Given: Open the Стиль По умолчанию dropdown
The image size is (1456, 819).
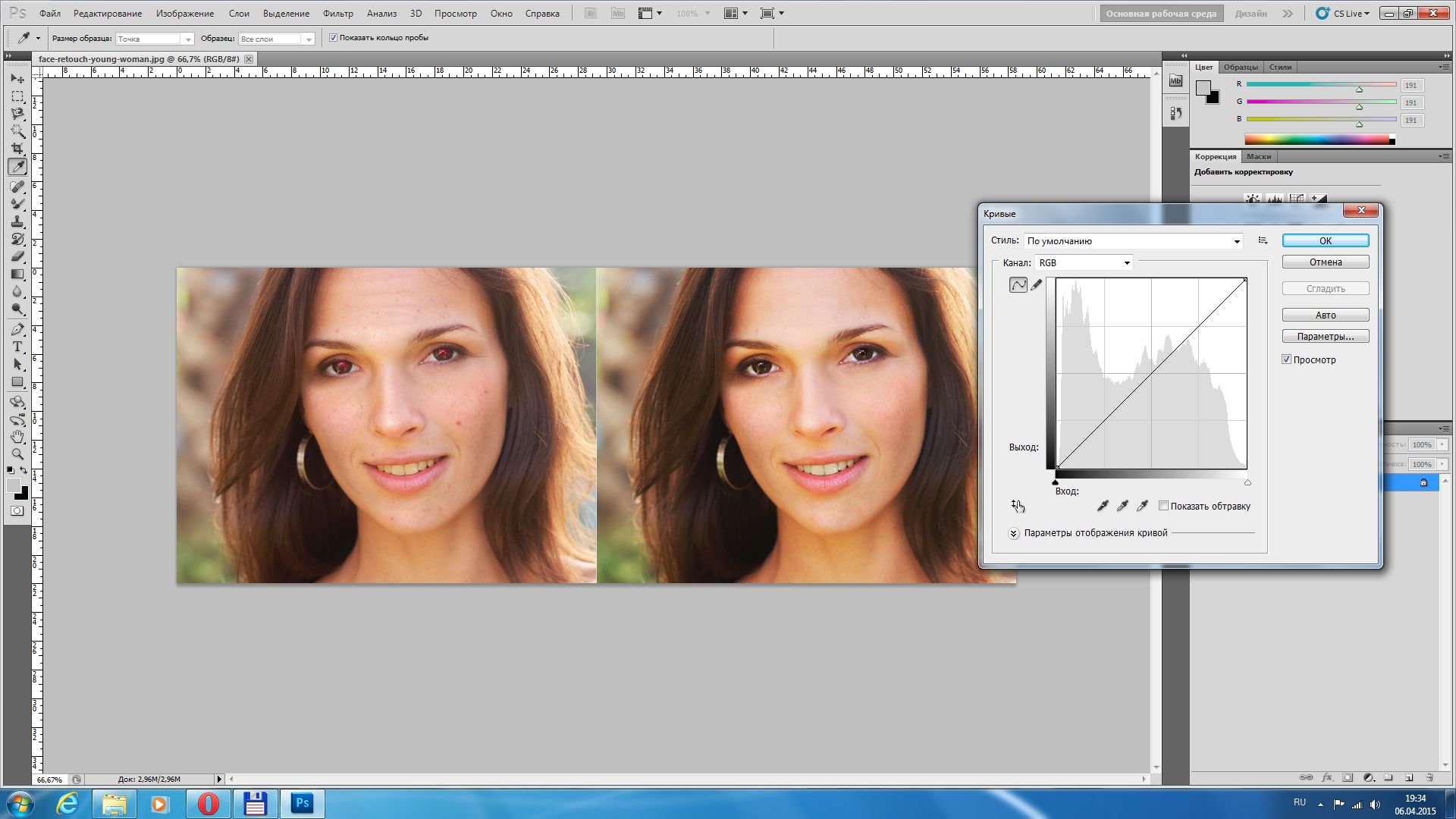Looking at the screenshot, I should 1134,241.
